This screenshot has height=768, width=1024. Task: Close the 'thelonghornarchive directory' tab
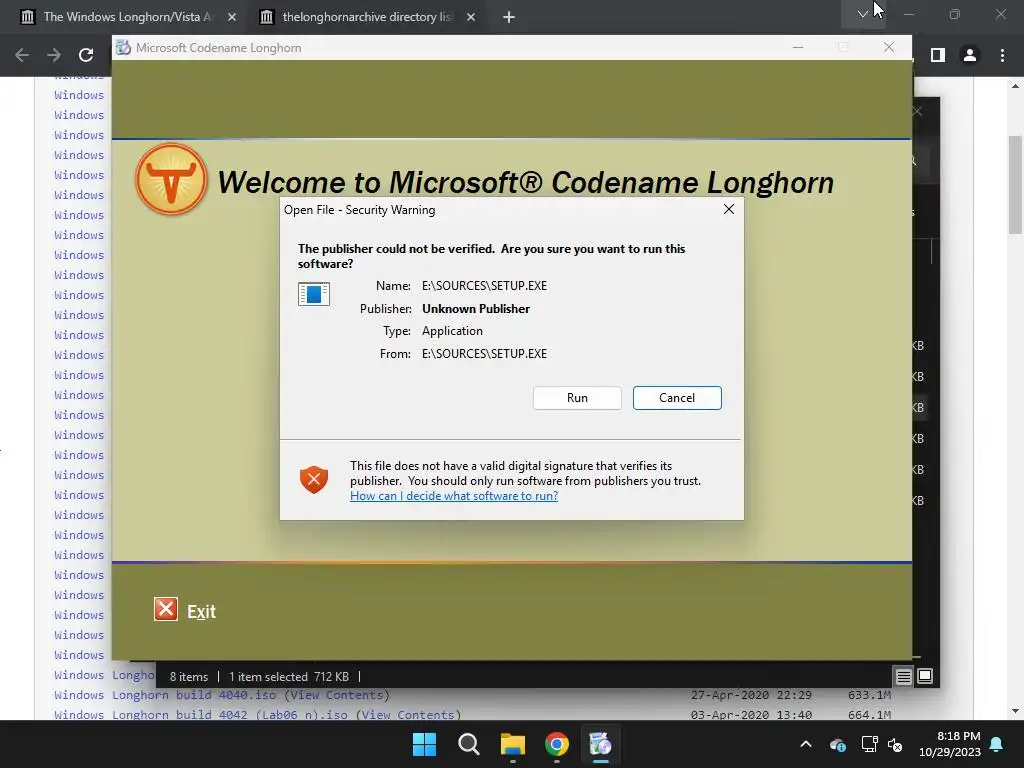471,17
